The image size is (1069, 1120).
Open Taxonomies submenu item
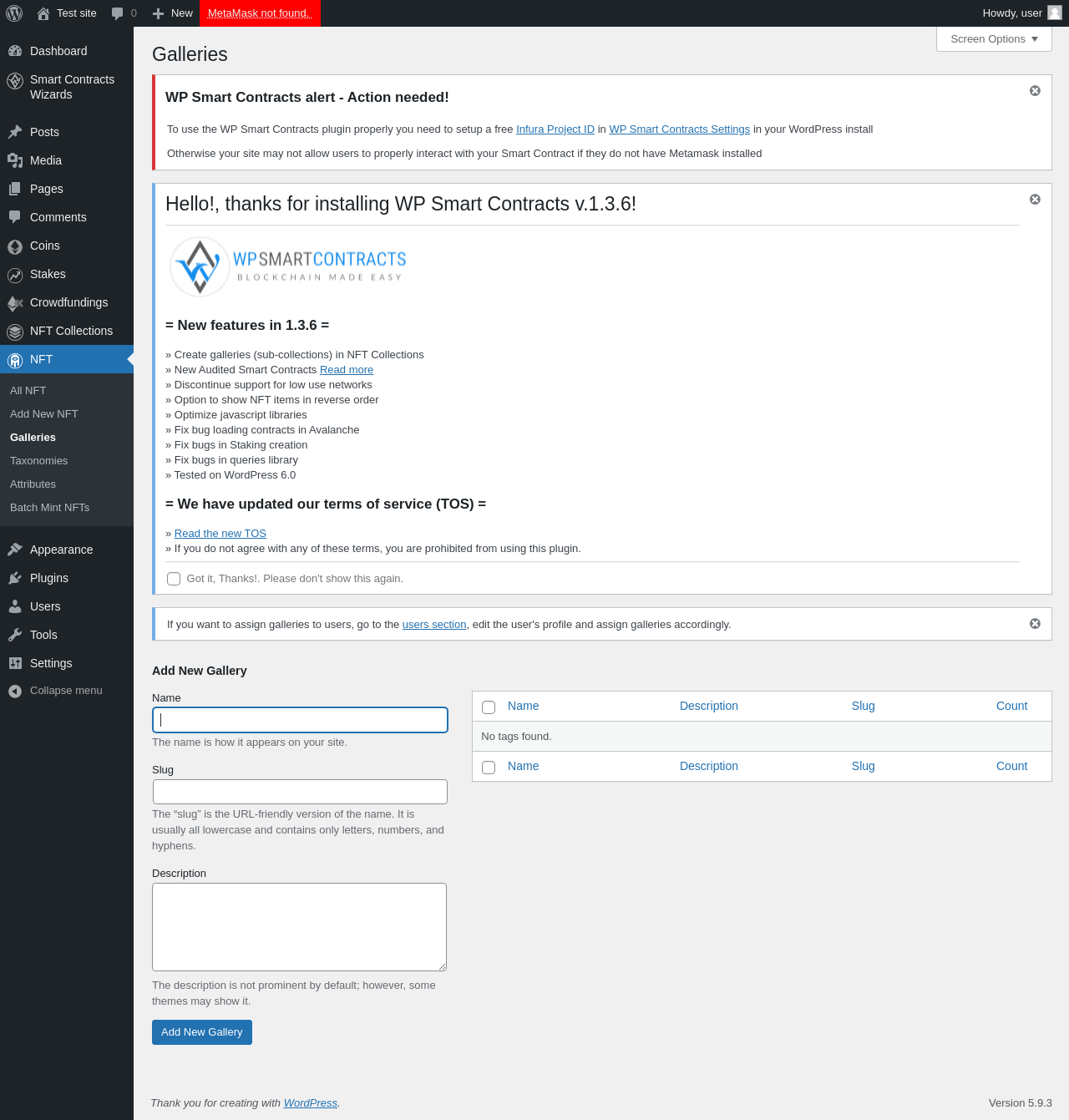[x=38, y=460]
